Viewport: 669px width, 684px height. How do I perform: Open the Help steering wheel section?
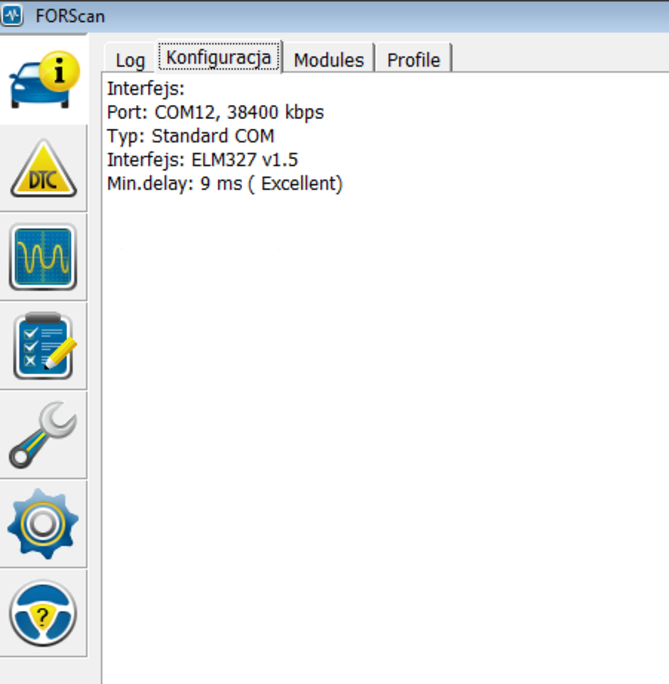[44, 613]
